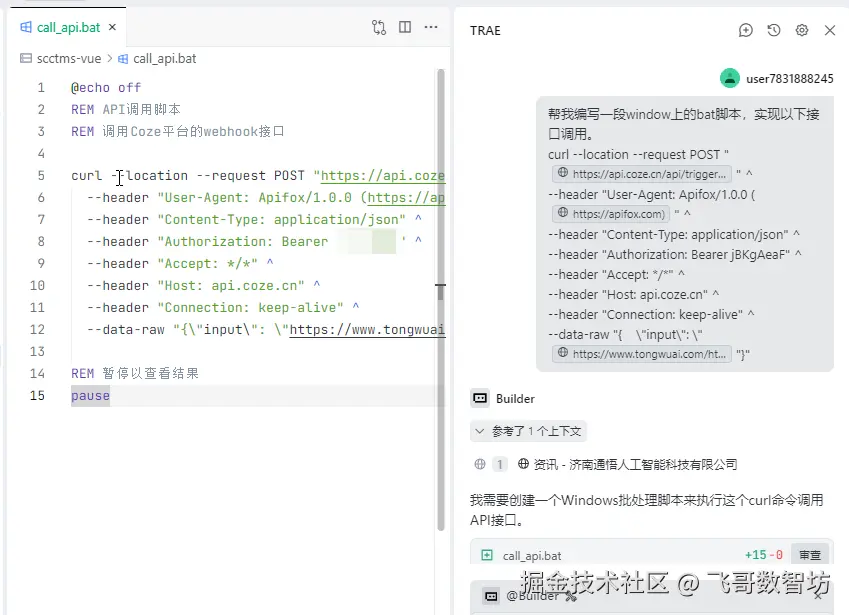Close the call_api.bat editor tab
Viewport: 849px width, 615px height.
coord(112,27)
